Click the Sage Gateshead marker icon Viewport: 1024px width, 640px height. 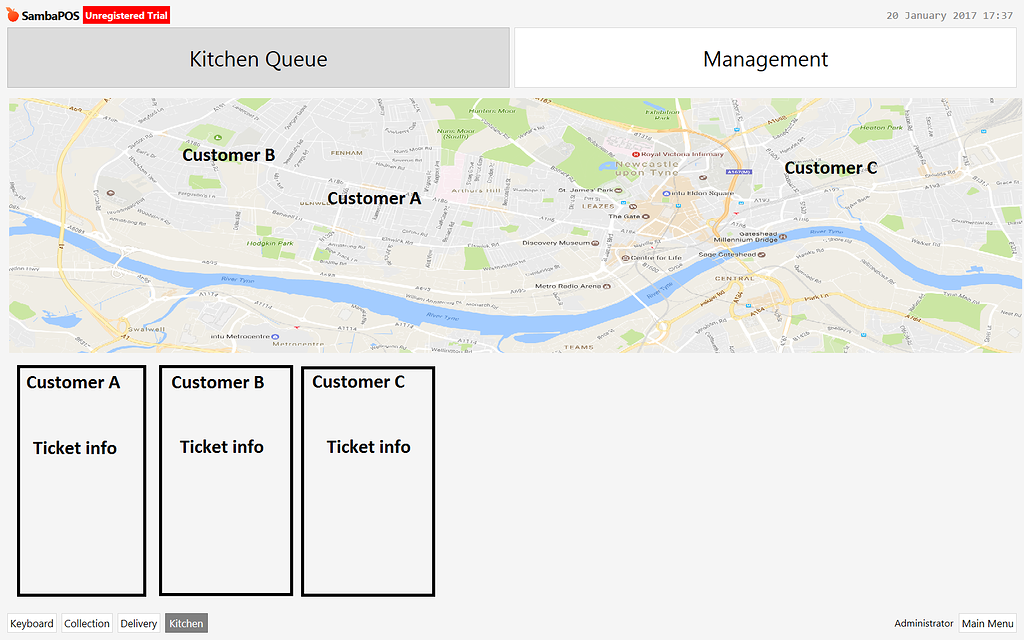tap(761, 253)
